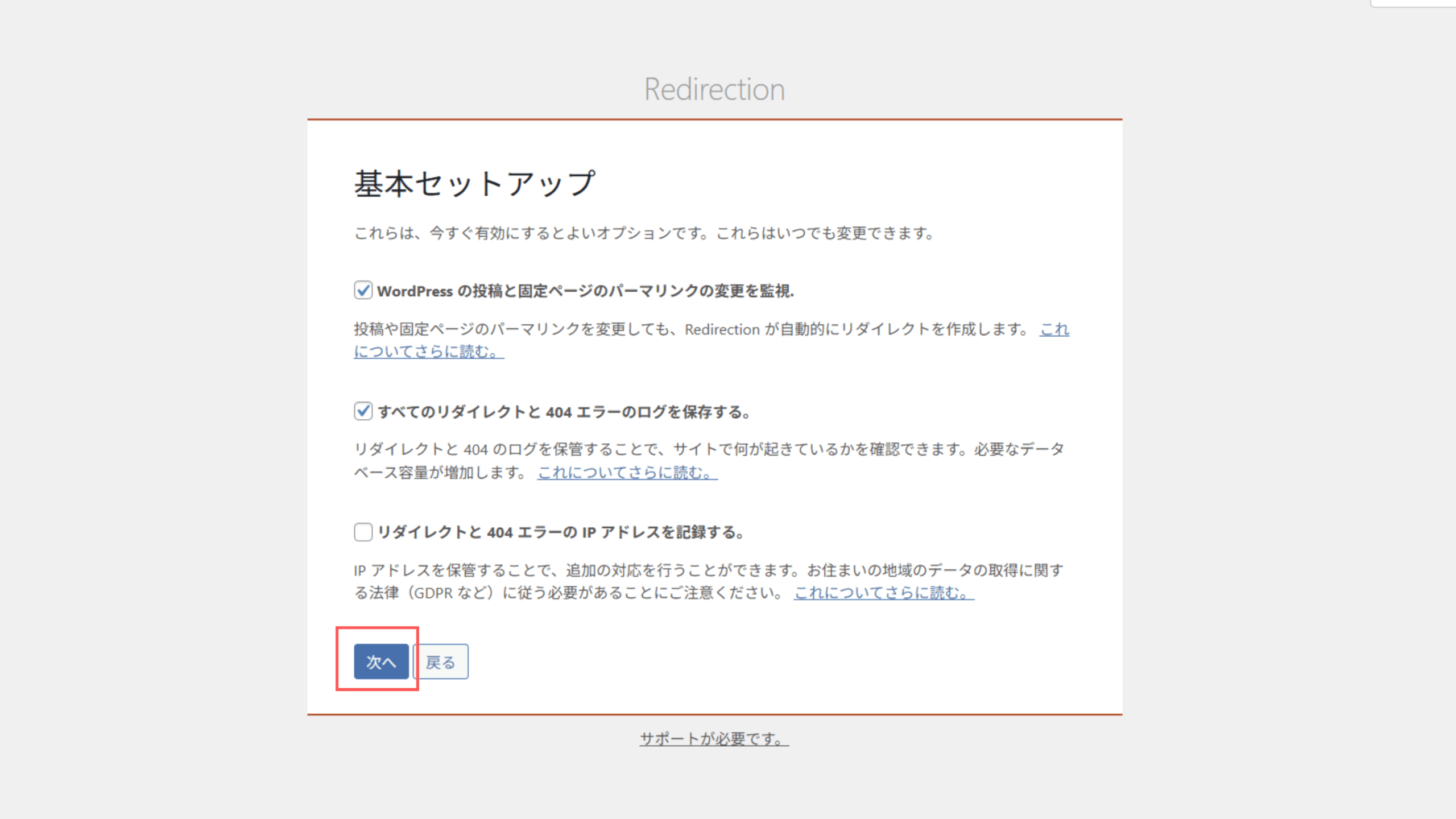Image resolution: width=1456 pixels, height=819 pixels.
Task: Follow the read-more link under the 404 logging option
Action: pos(627,473)
